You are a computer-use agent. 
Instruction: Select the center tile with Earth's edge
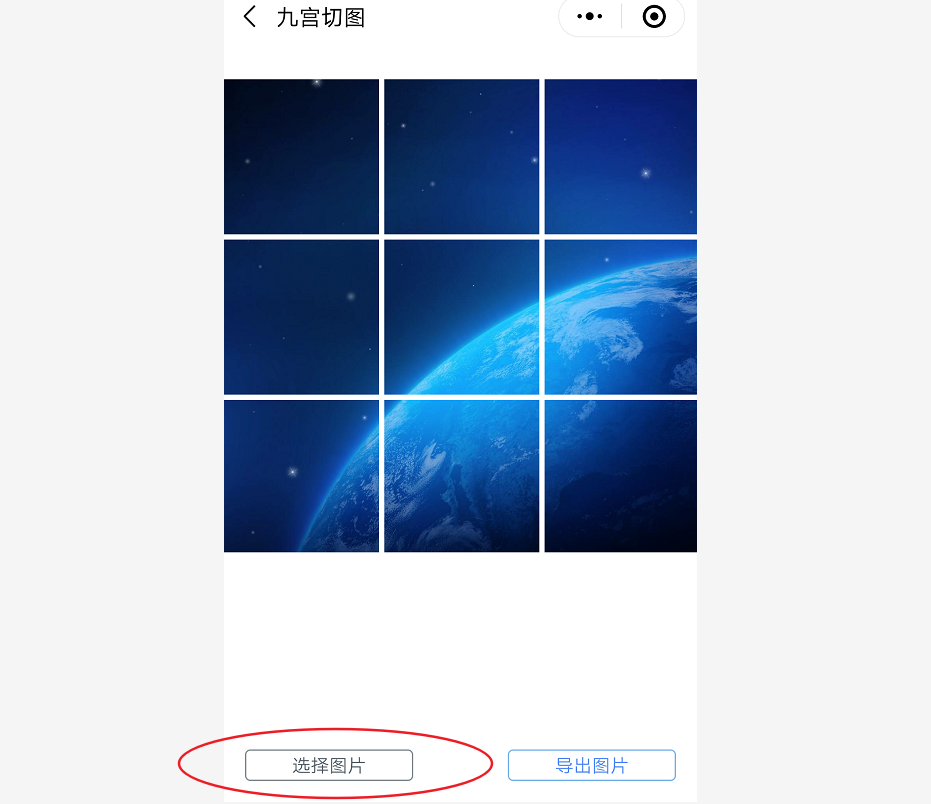[x=461, y=317]
